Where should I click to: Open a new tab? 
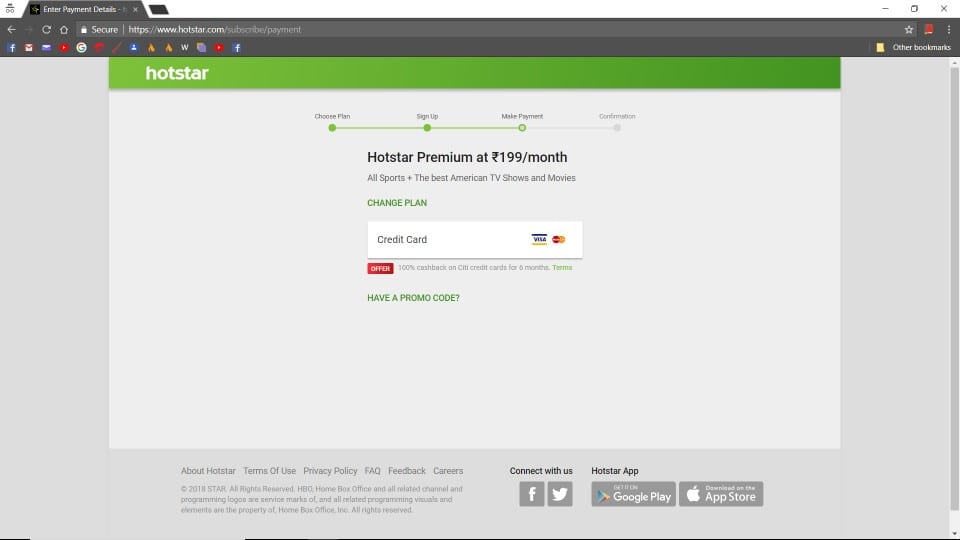[x=159, y=9]
